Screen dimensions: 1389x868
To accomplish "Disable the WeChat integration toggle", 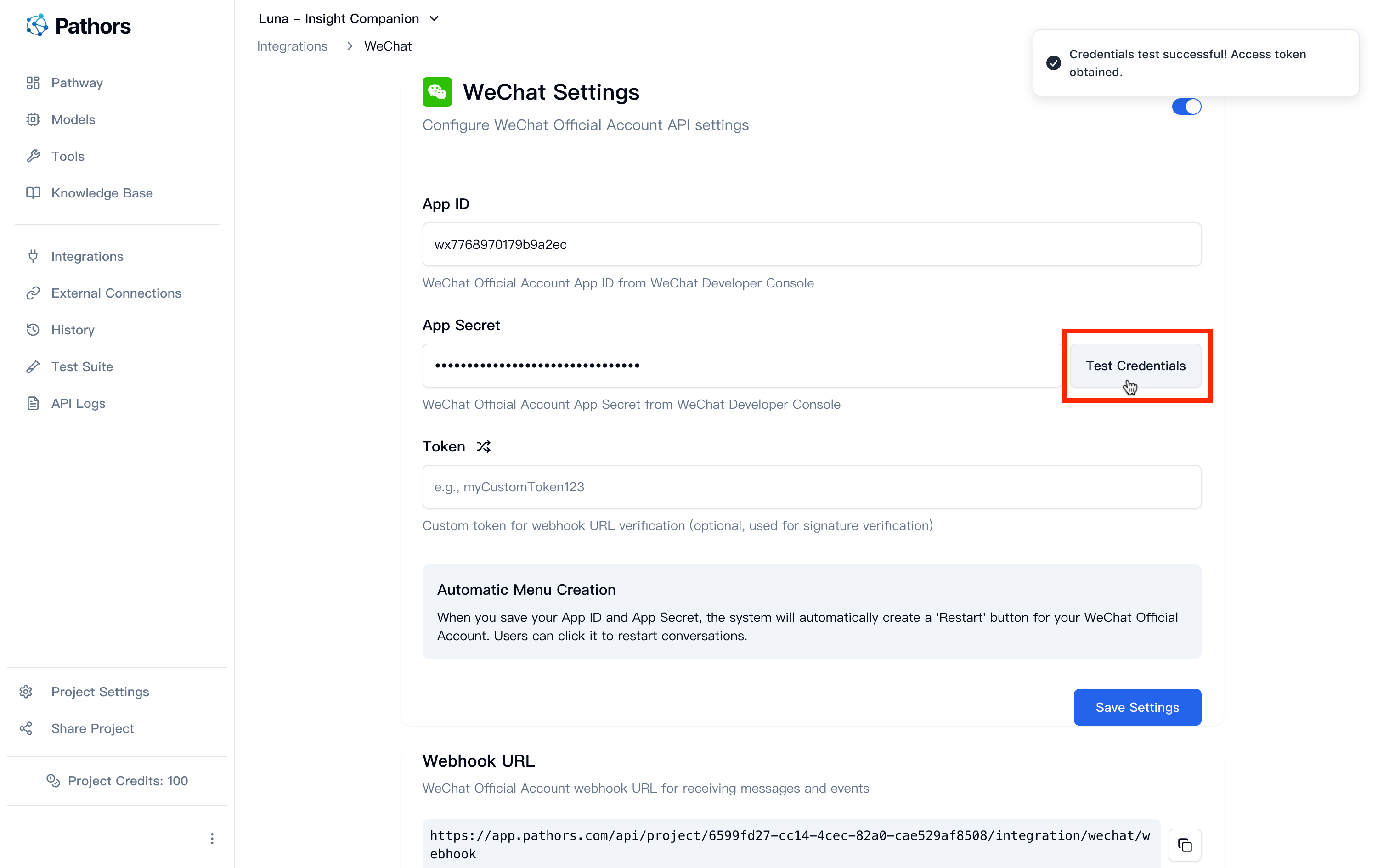I will tap(1186, 106).
